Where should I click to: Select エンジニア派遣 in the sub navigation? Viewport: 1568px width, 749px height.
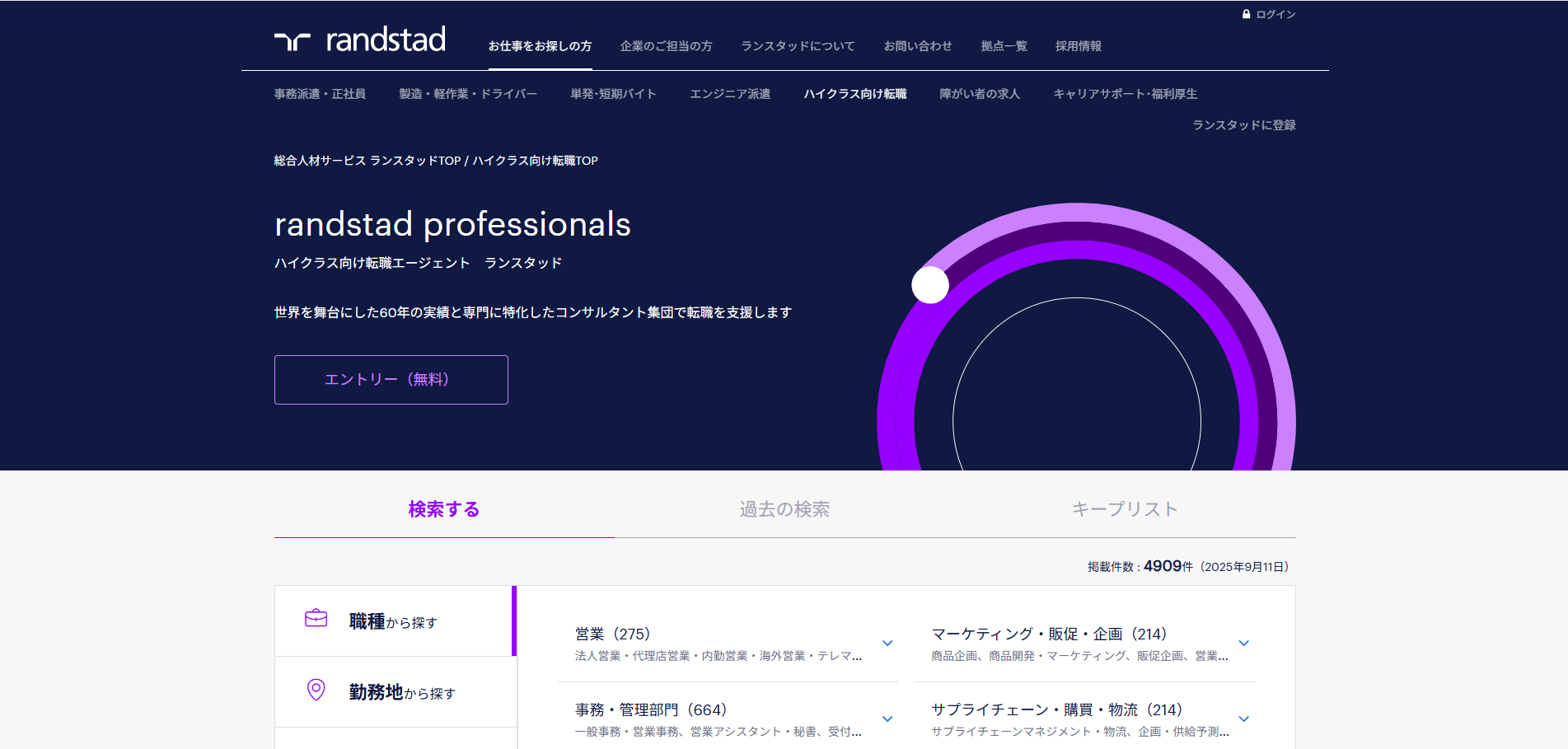tap(730, 94)
